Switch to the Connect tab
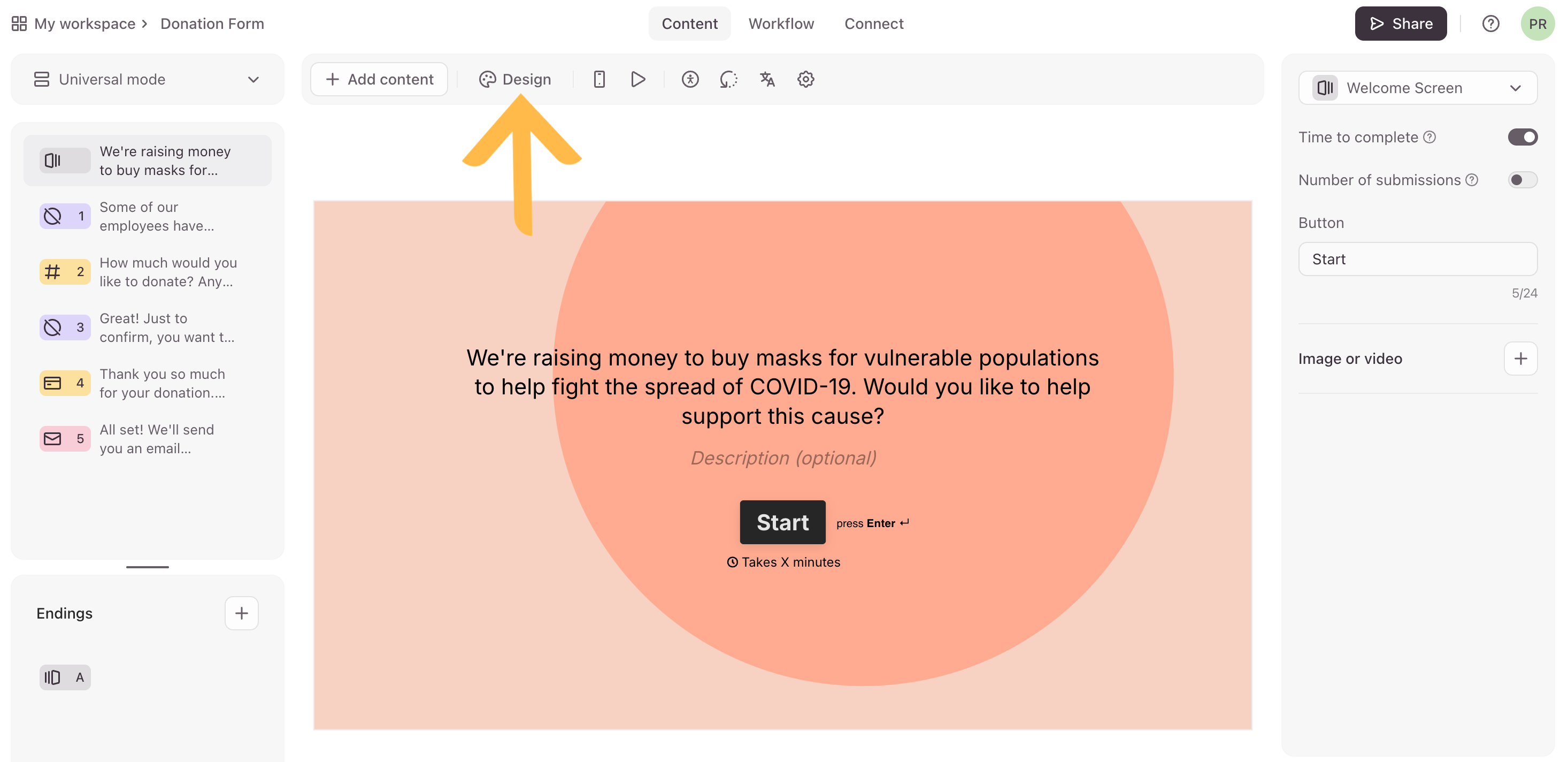Viewport: 1568px width, 762px height. (x=873, y=24)
